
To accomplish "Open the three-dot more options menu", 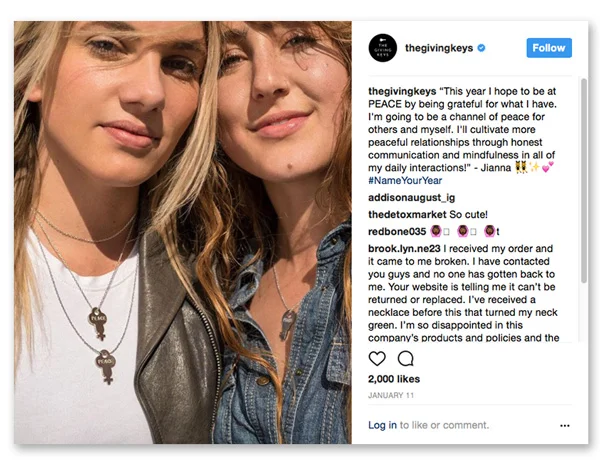I will 565,426.
